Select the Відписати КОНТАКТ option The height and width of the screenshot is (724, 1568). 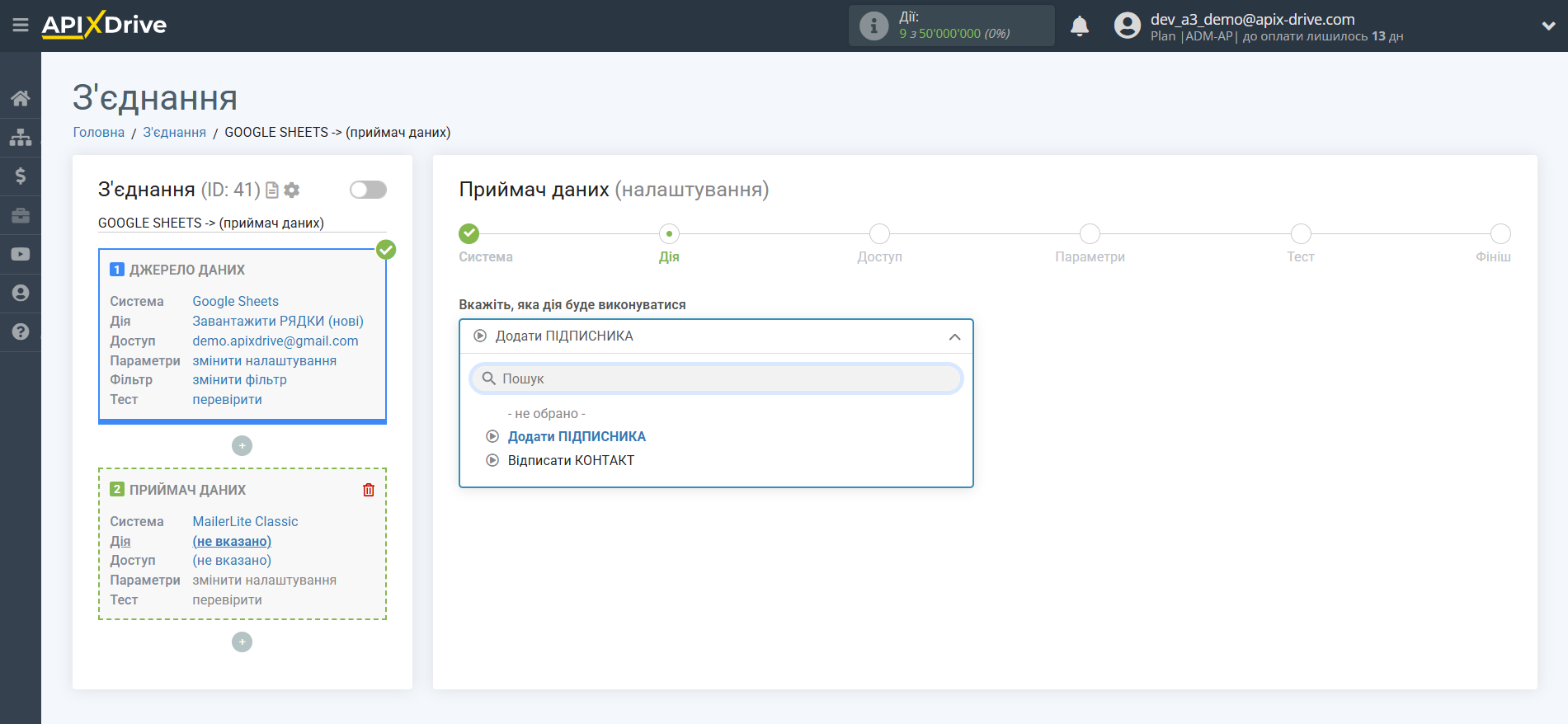(x=571, y=460)
